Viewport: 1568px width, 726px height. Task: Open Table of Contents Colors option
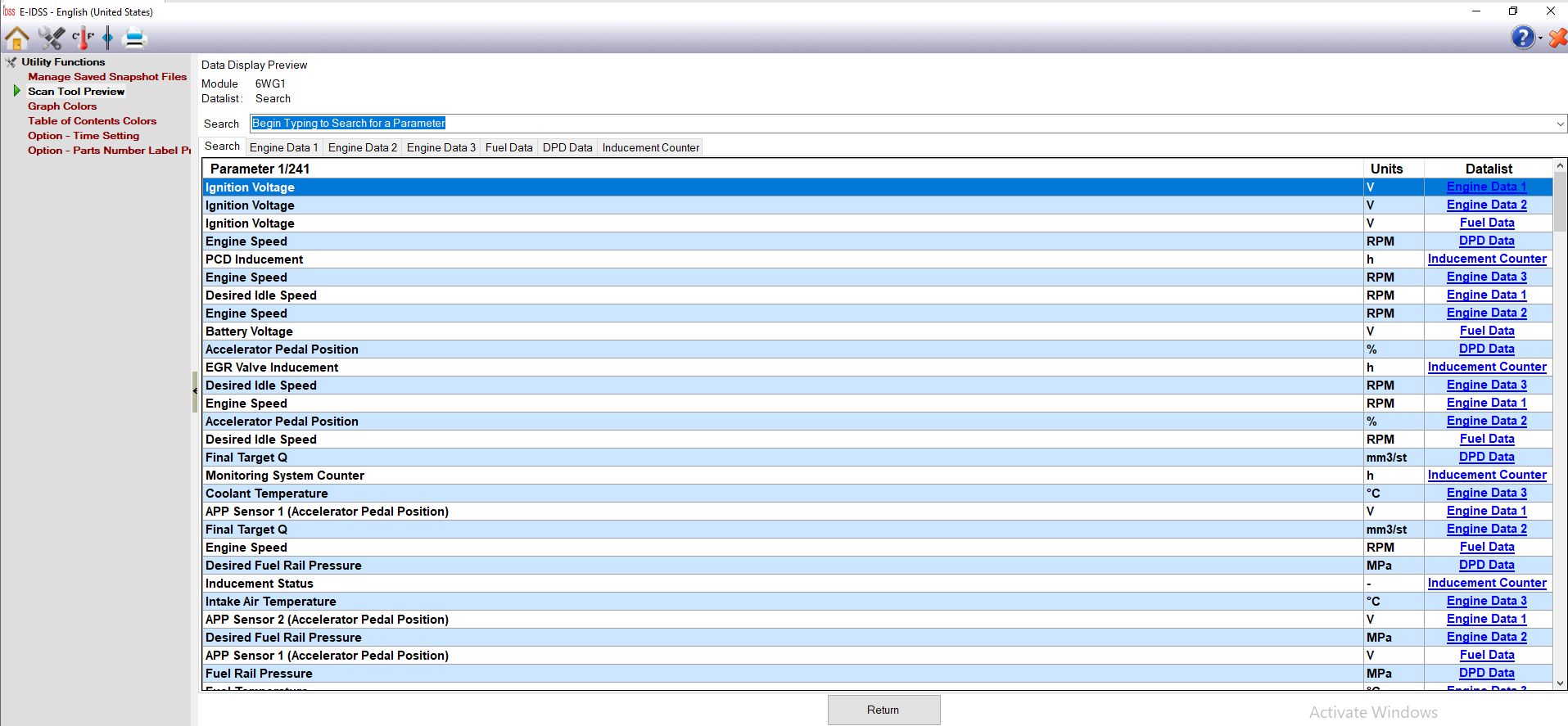click(92, 121)
